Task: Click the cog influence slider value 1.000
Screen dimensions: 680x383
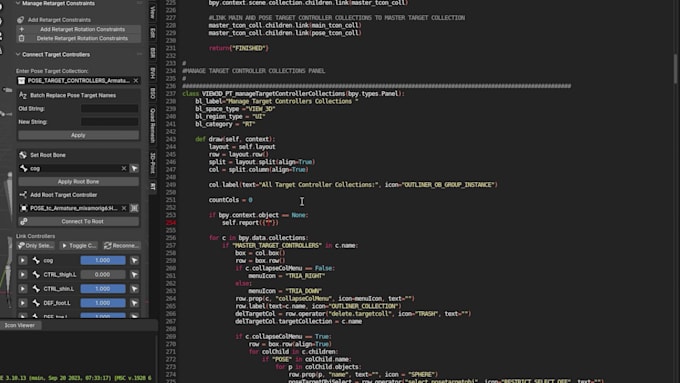Action: pyautogui.click(x=103, y=260)
